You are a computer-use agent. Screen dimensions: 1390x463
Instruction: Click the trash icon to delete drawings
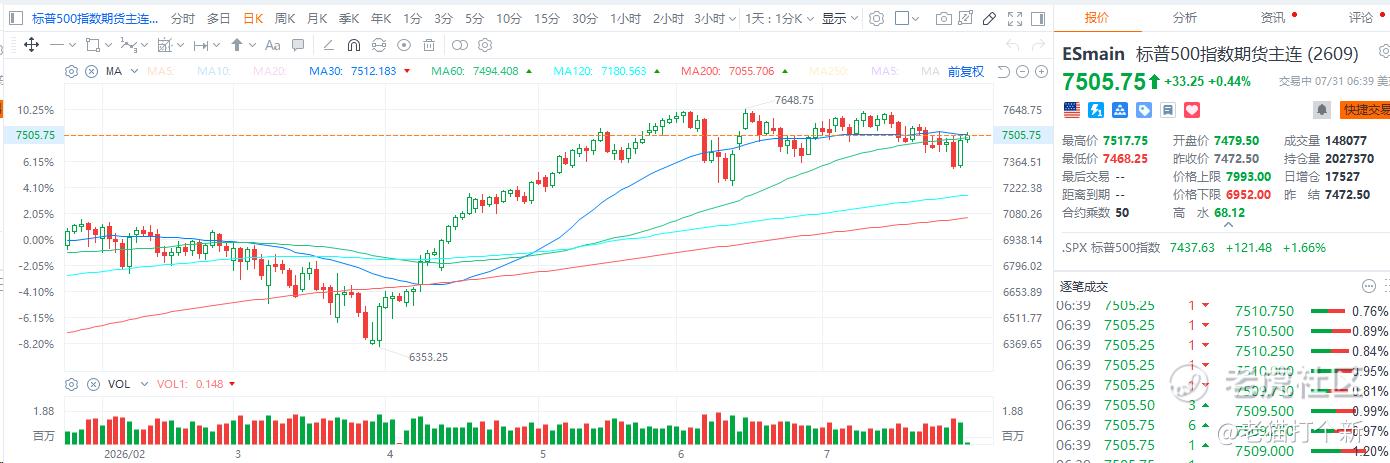tap(429, 45)
